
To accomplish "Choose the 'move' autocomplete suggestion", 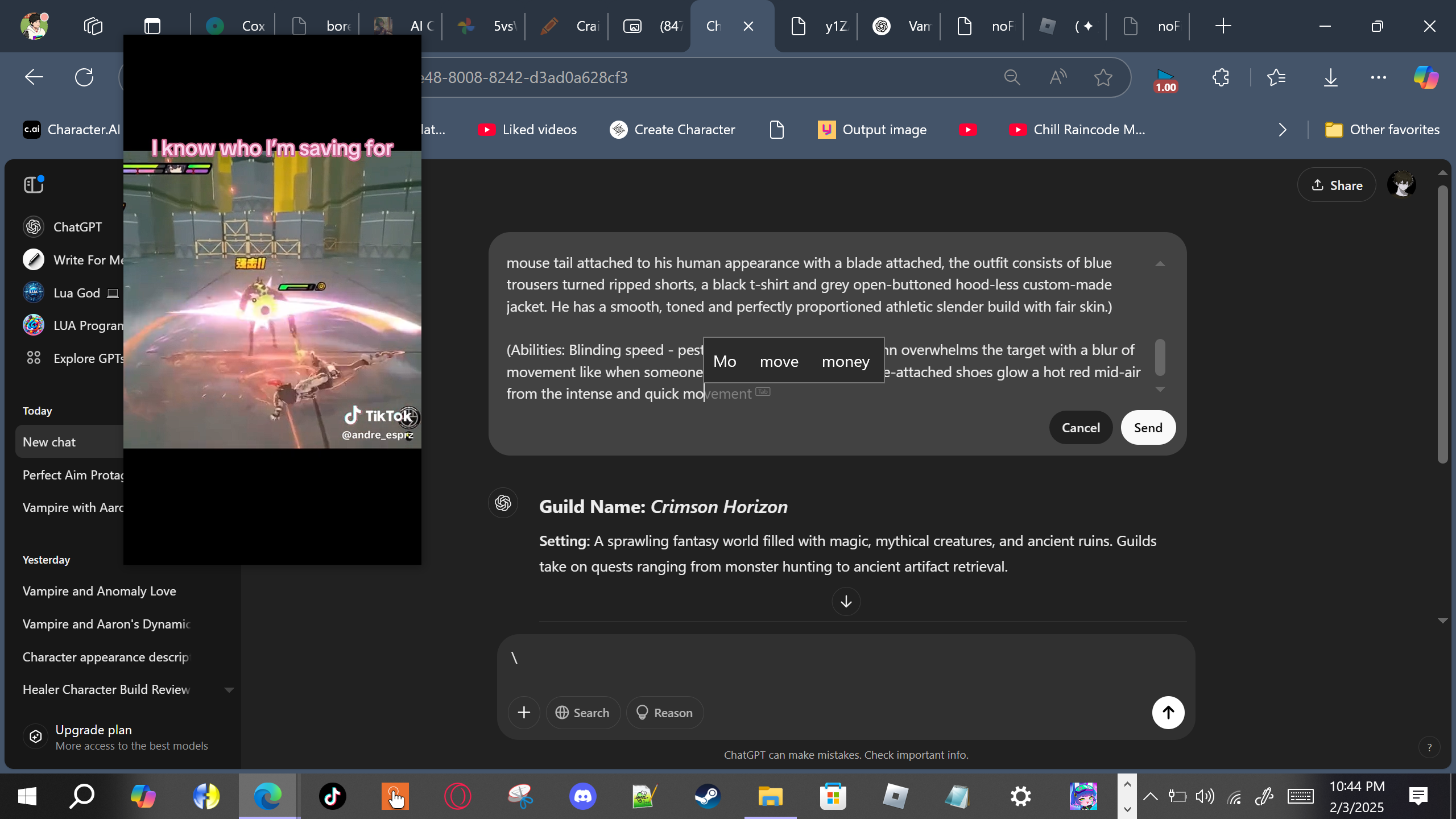I will 779,361.
